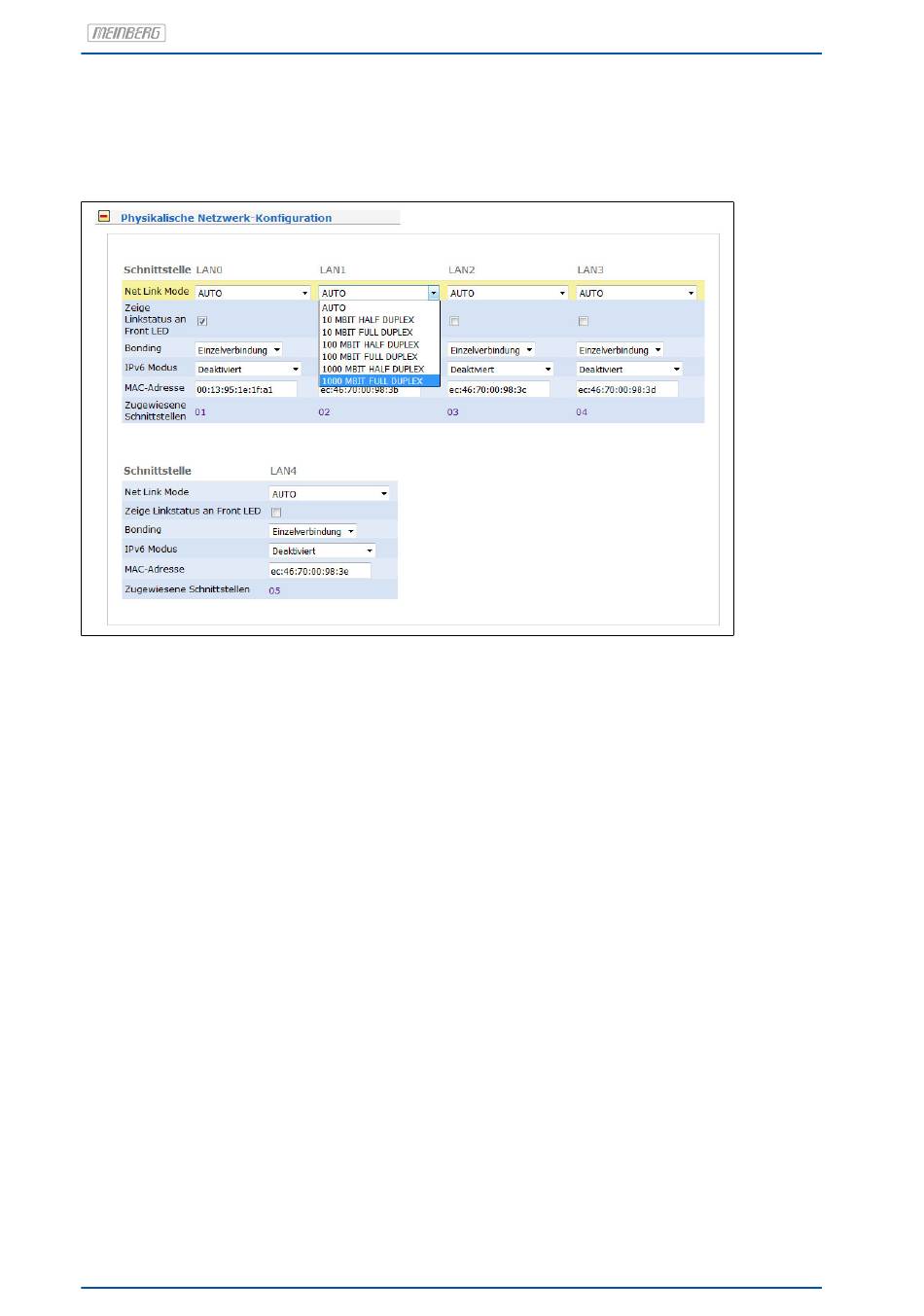Select 1000 MBIT HALF DUPLEX option
This screenshot has width=924, height=1316.
pos(379,369)
